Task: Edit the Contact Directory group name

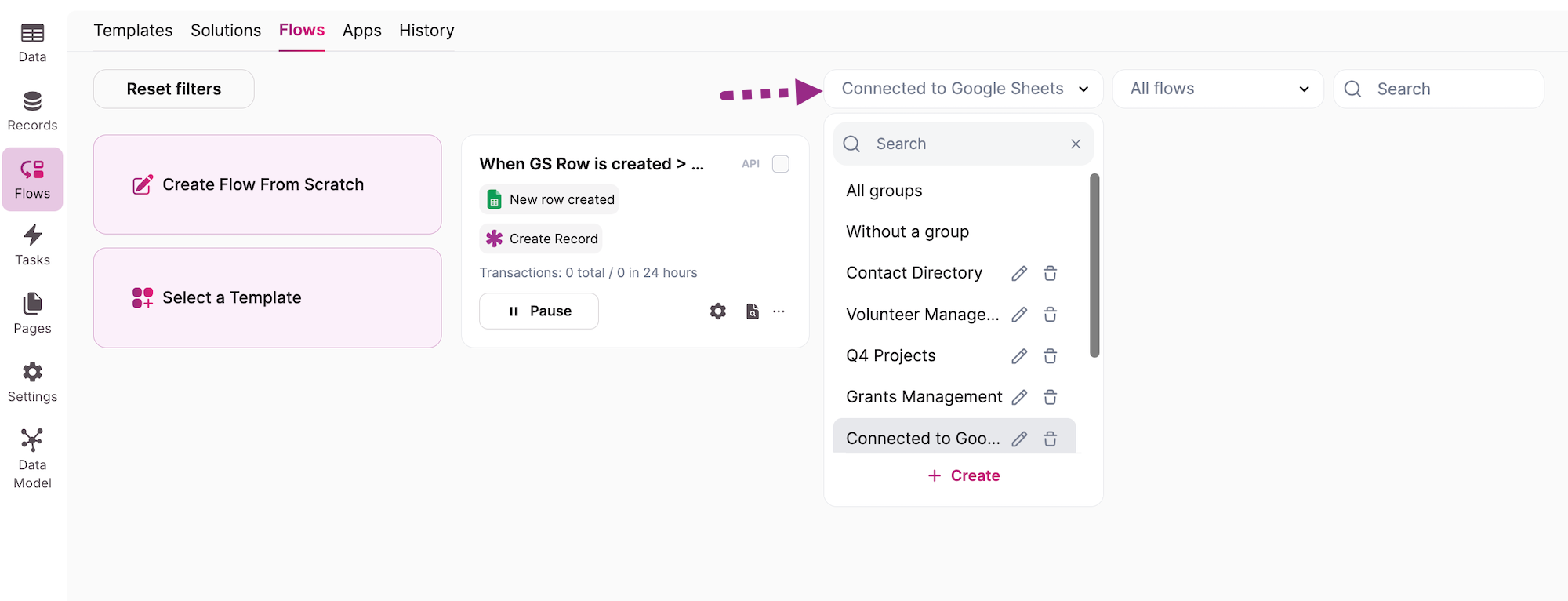Action: point(1019,273)
